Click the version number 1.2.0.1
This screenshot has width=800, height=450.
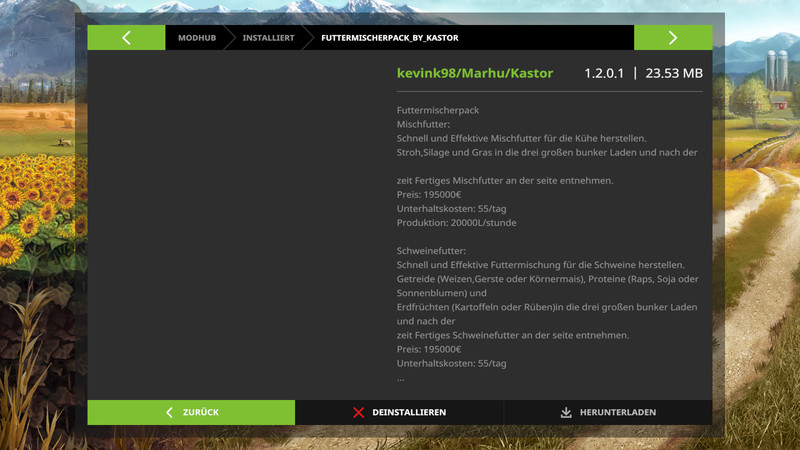pos(604,74)
